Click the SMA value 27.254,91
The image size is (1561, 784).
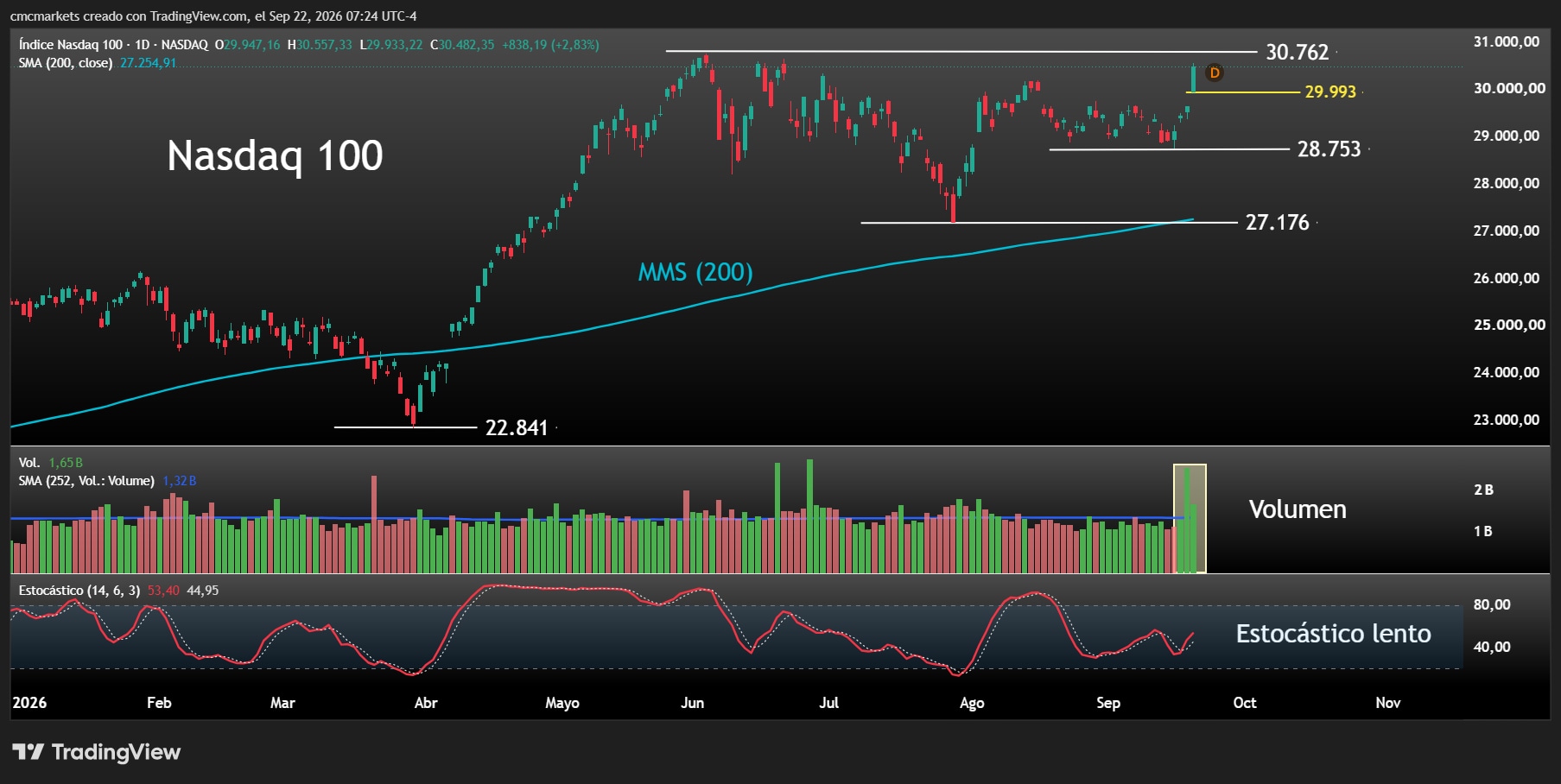click(x=148, y=63)
